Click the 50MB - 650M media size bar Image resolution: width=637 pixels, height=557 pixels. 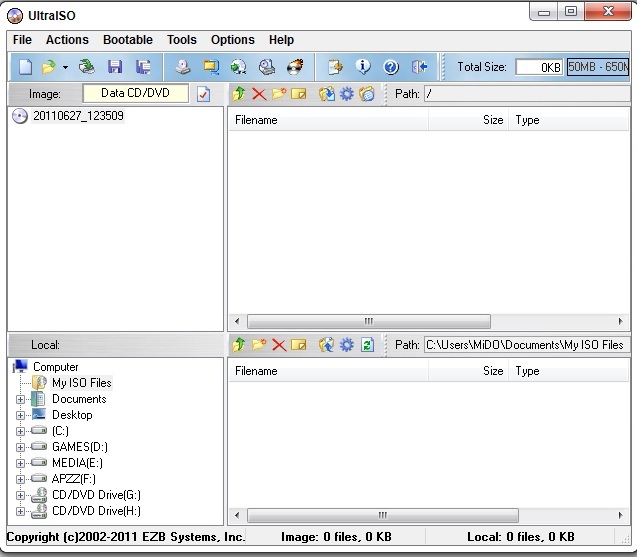pyautogui.click(x=598, y=67)
